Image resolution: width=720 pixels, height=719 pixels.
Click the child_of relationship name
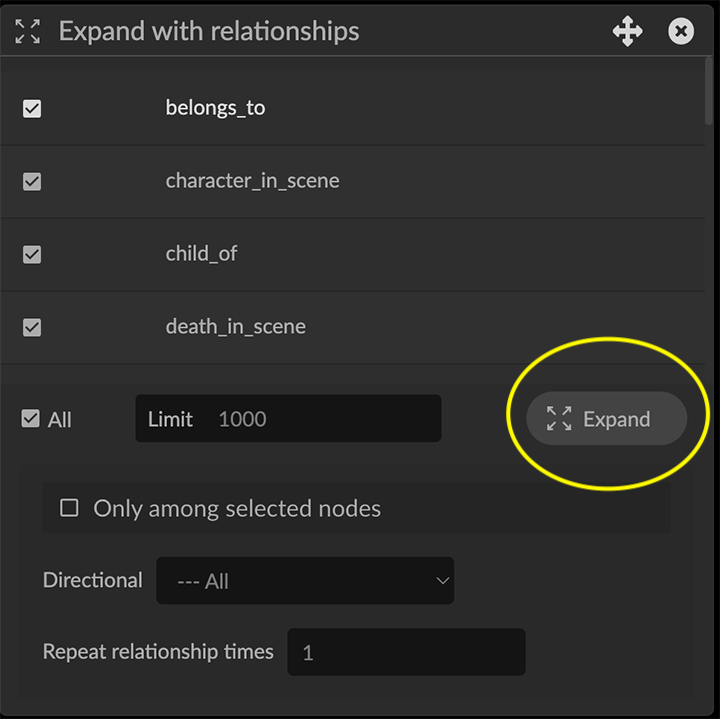click(201, 254)
